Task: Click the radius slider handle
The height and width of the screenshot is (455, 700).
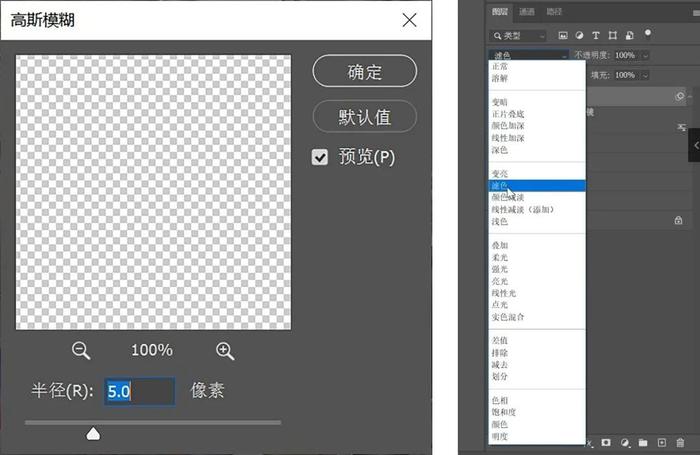Action: coord(93,433)
